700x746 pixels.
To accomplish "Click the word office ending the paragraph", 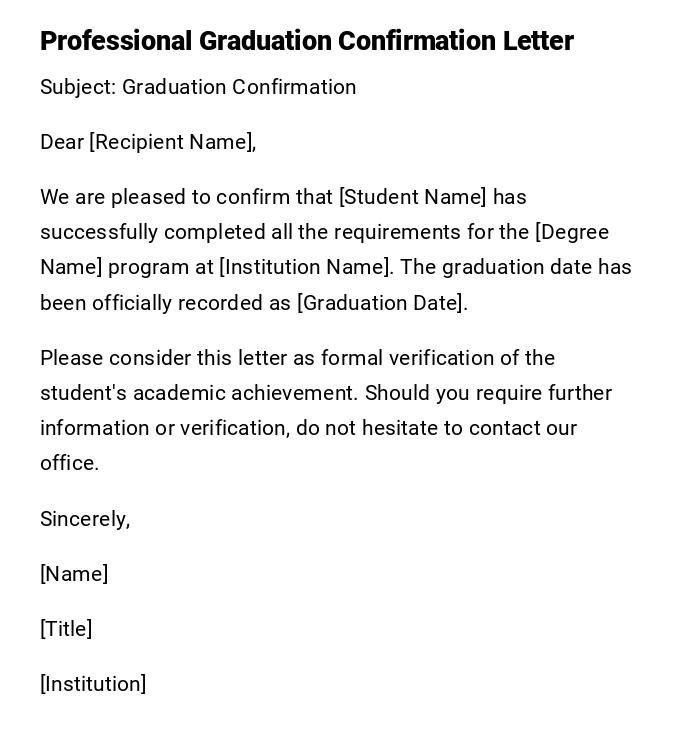I will 67,463.
